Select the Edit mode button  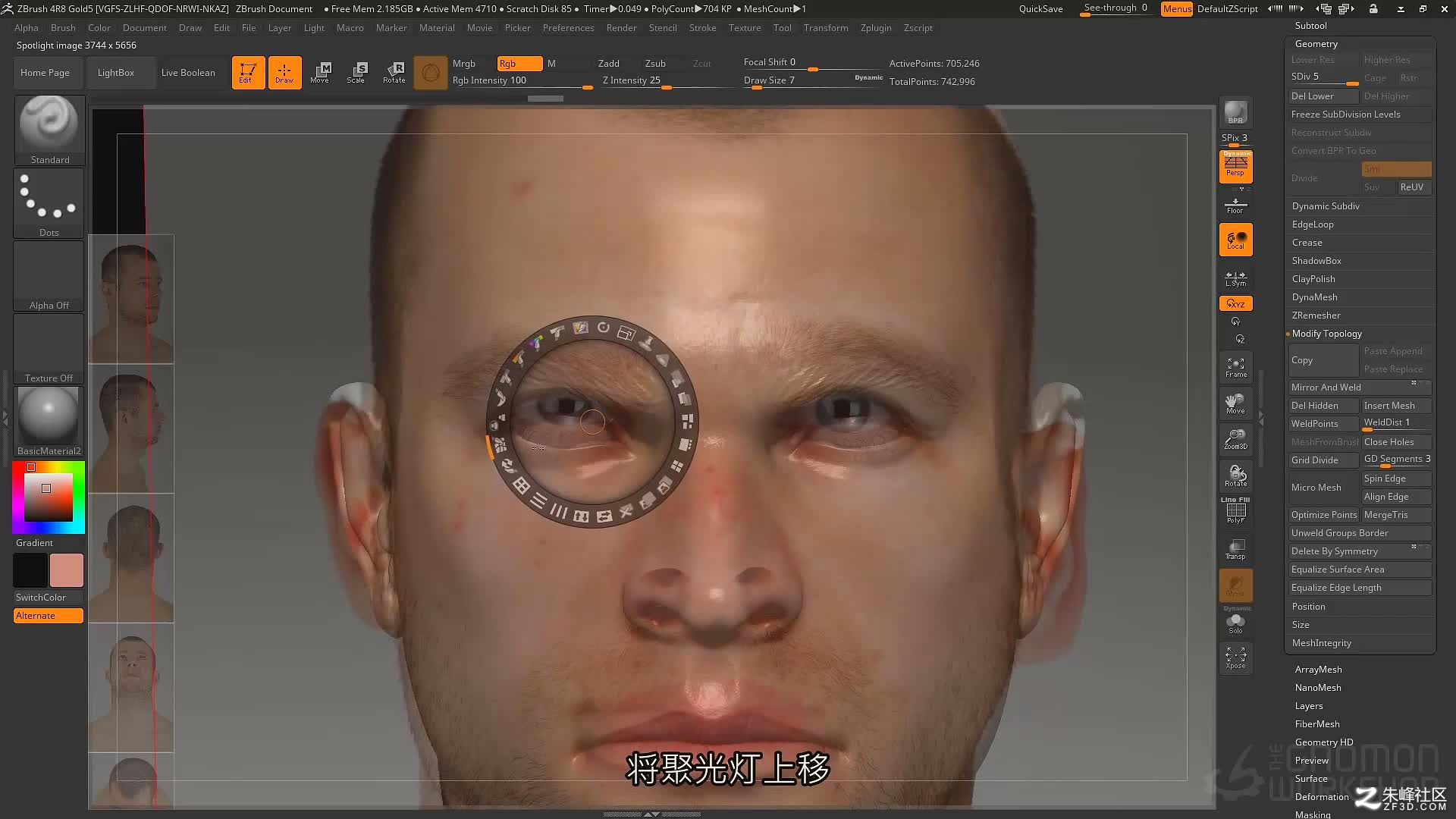click(248, 73)
